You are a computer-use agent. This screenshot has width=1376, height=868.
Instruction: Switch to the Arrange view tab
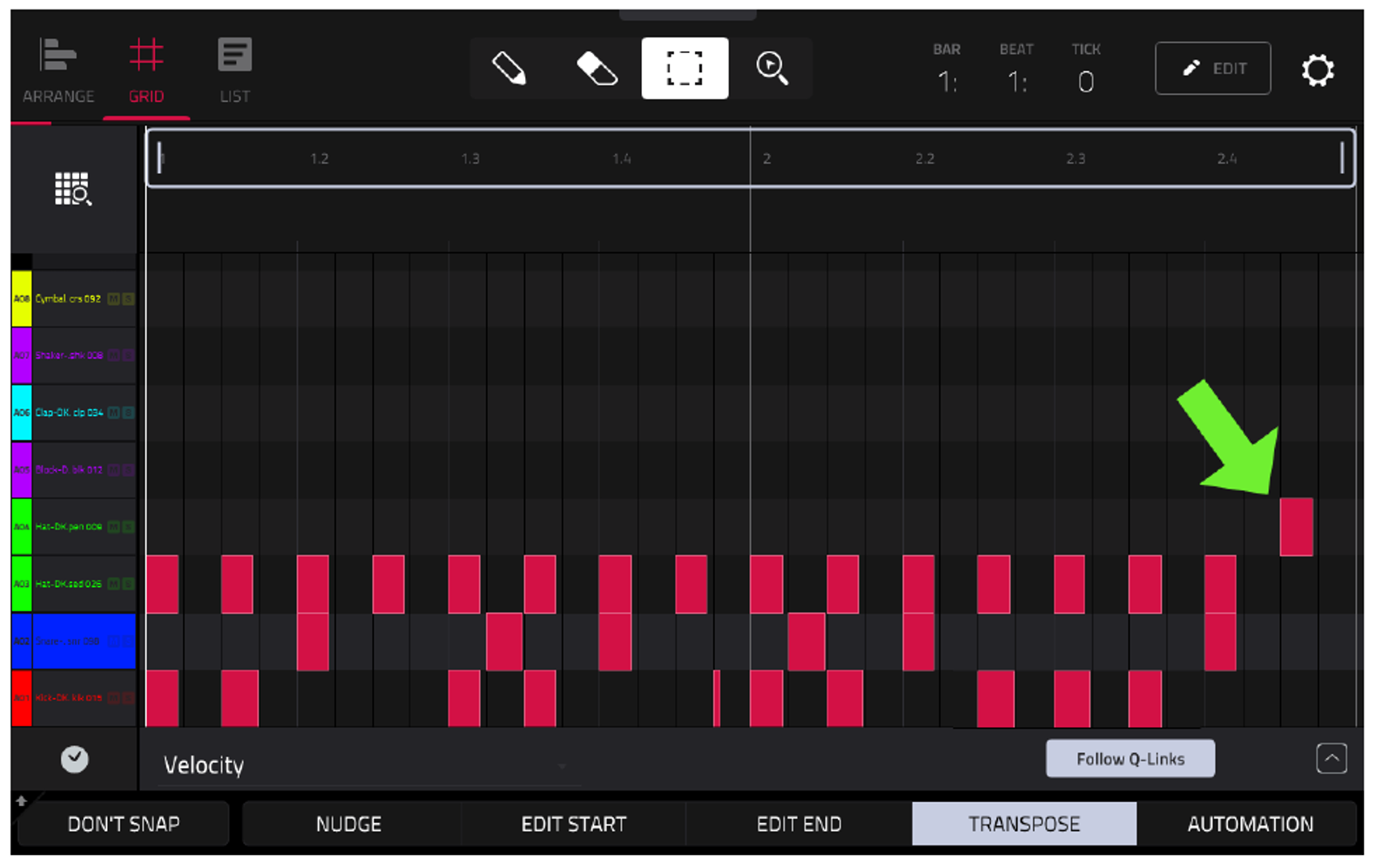(58, 71)
